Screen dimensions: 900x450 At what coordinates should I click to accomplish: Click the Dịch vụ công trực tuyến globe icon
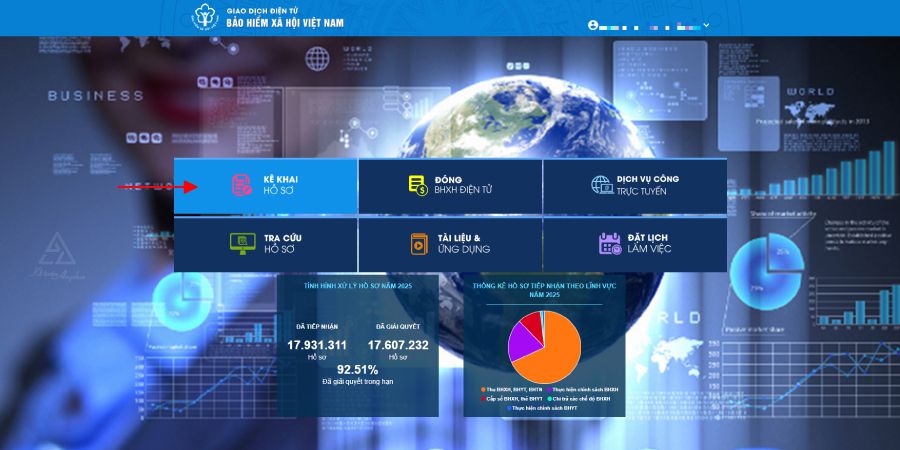coord(601,185)
